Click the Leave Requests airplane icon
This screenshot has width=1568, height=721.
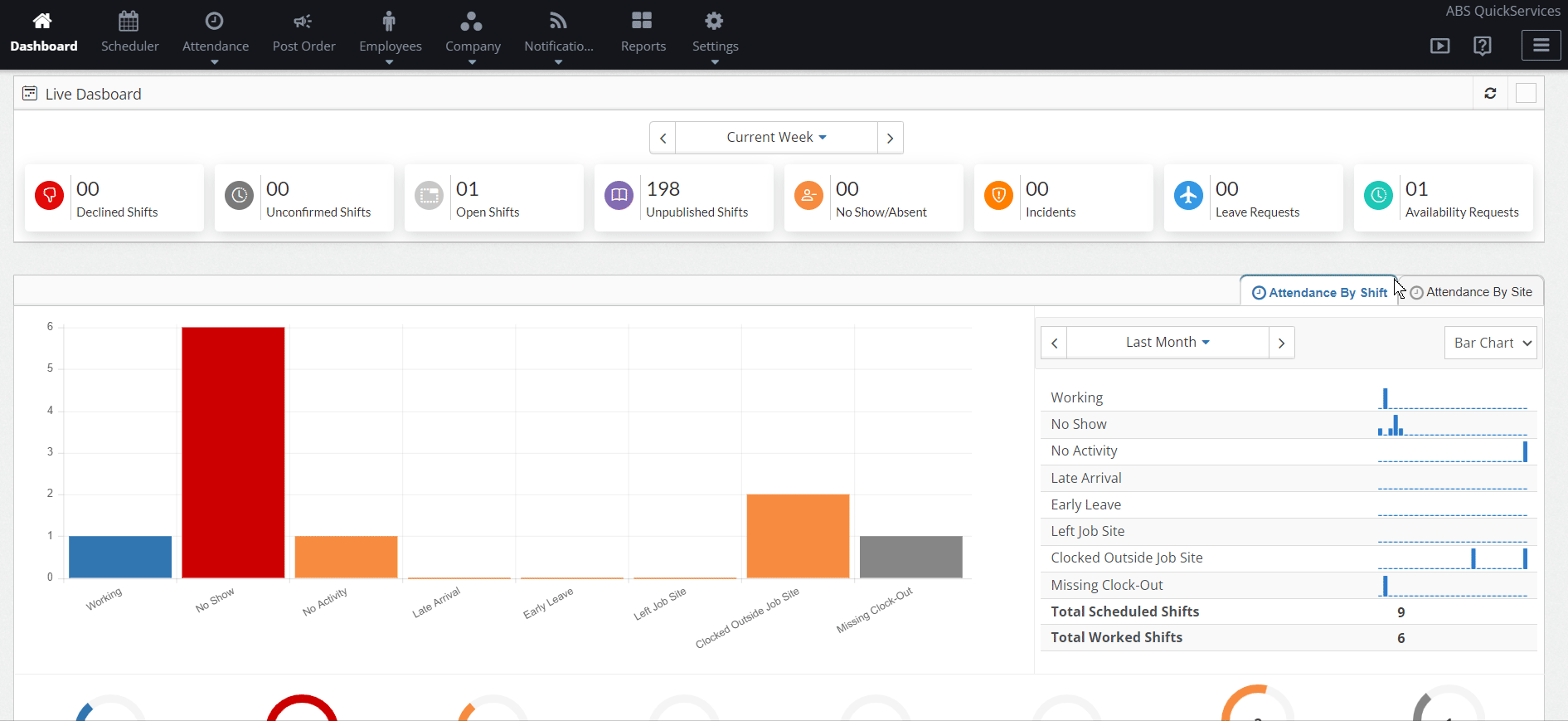[x=1188, y=196]
